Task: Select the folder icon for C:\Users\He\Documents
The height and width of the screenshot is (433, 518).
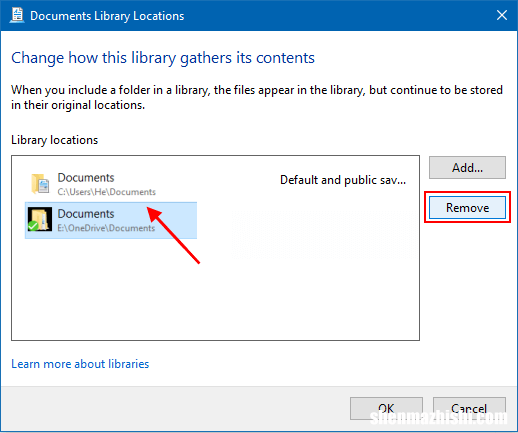Action: (x=40, y=184)
